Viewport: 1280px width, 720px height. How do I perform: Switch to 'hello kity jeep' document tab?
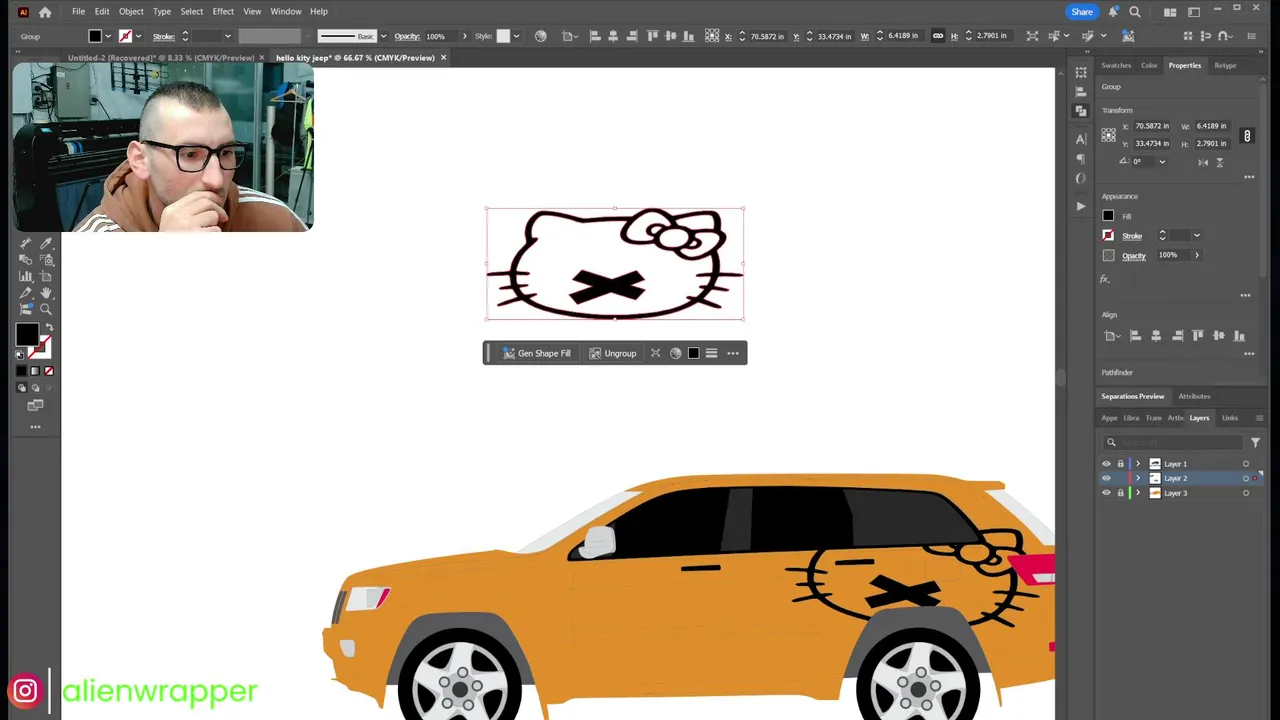pos(355,58)
